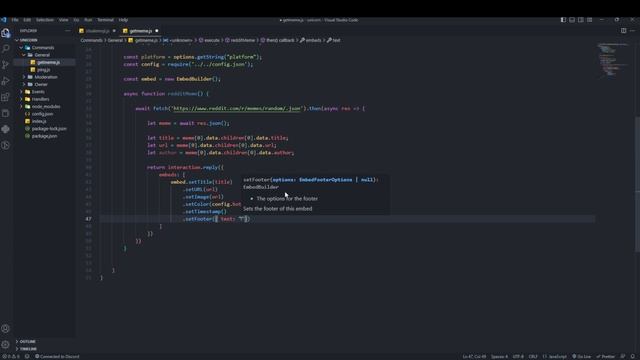Viewport: 640px width, 360px height.
Task: Click unsaved dot on getmeme.js tab
Action: pyautogui.click(x=157, y=31)
